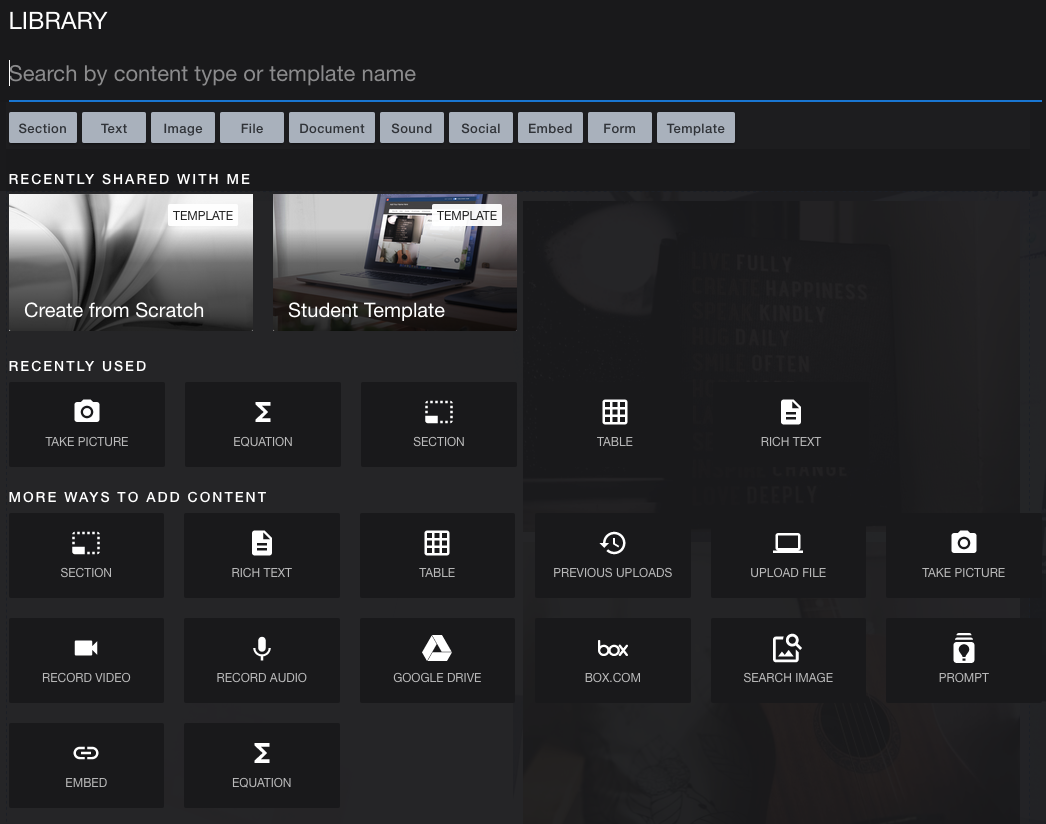Filter library by Document
Screen dimensions: 1046x824
point(332,127)
